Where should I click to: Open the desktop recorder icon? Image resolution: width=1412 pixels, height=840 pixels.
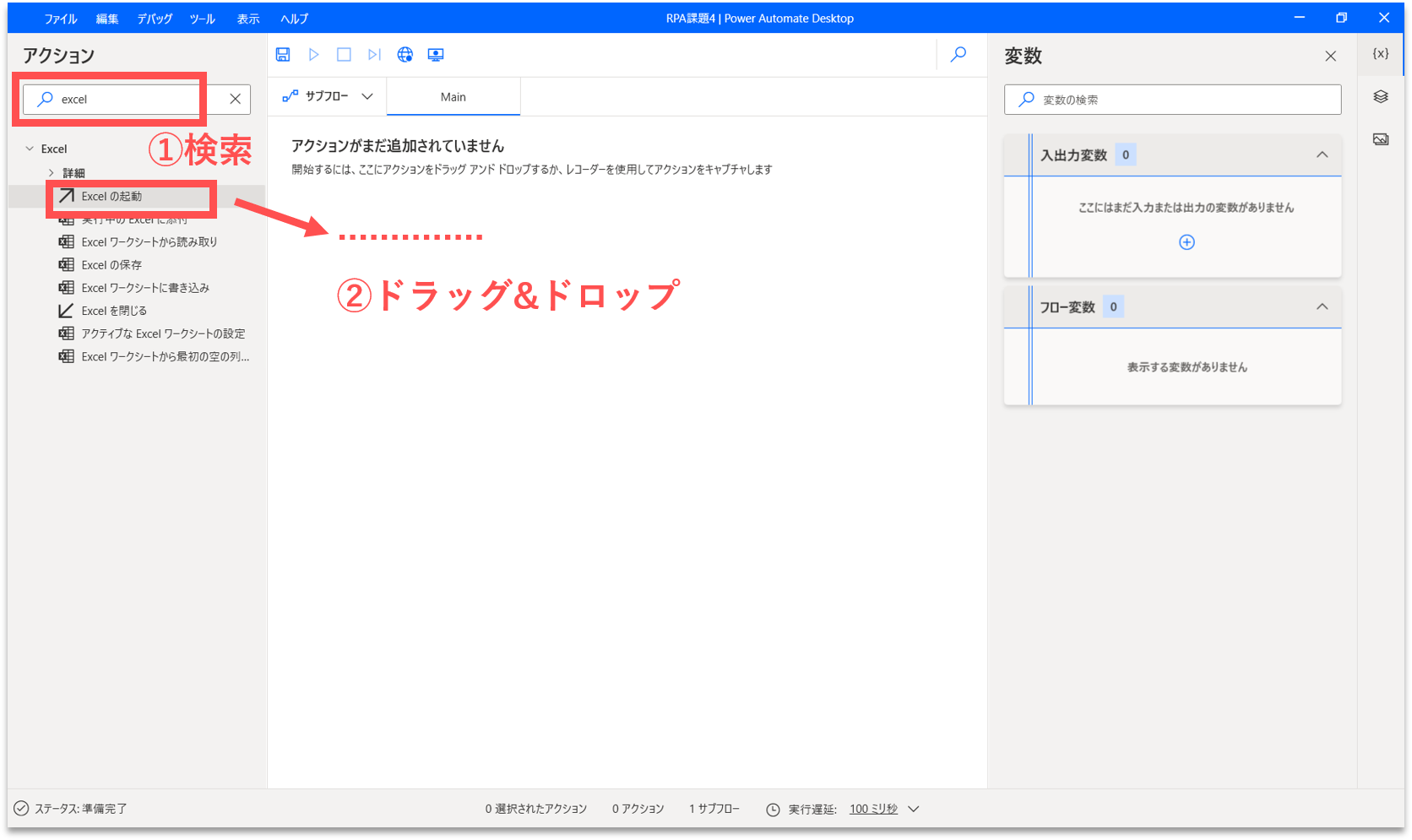point(436,55)
